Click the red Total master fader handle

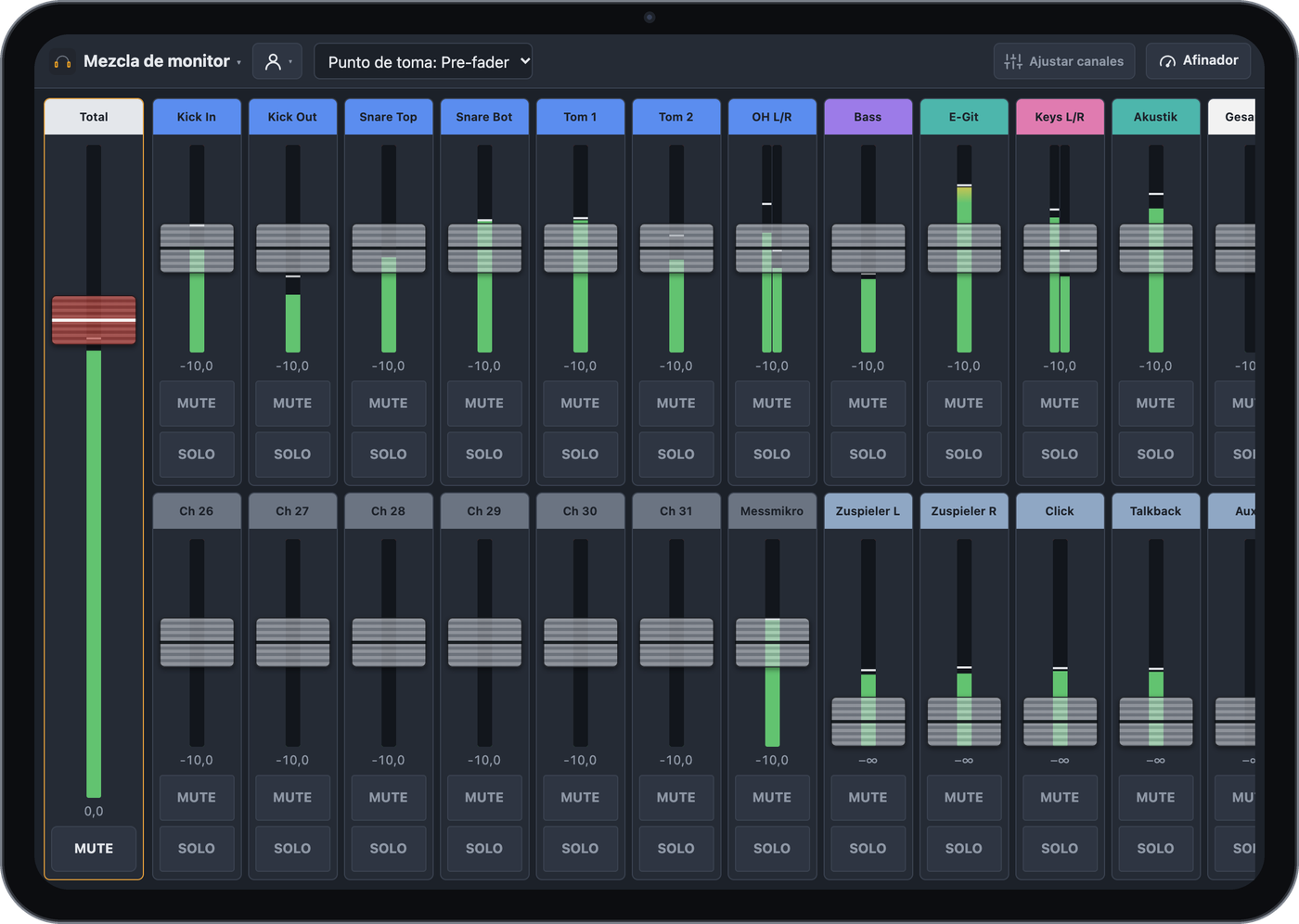94,320
